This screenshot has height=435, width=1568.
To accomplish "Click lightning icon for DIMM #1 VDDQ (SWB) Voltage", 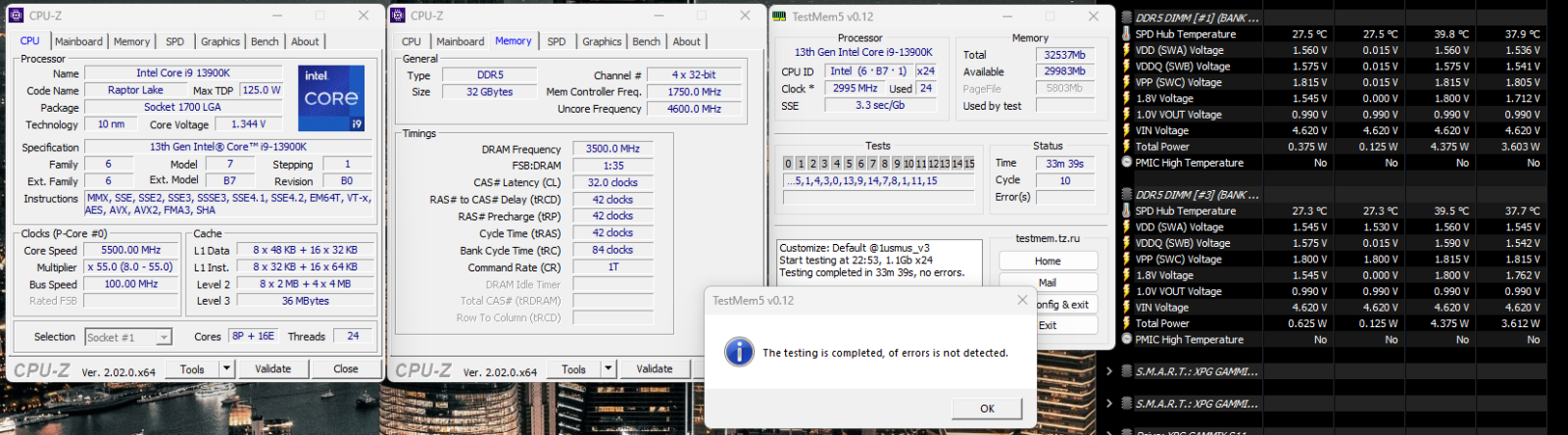I will click(1127, 66).
